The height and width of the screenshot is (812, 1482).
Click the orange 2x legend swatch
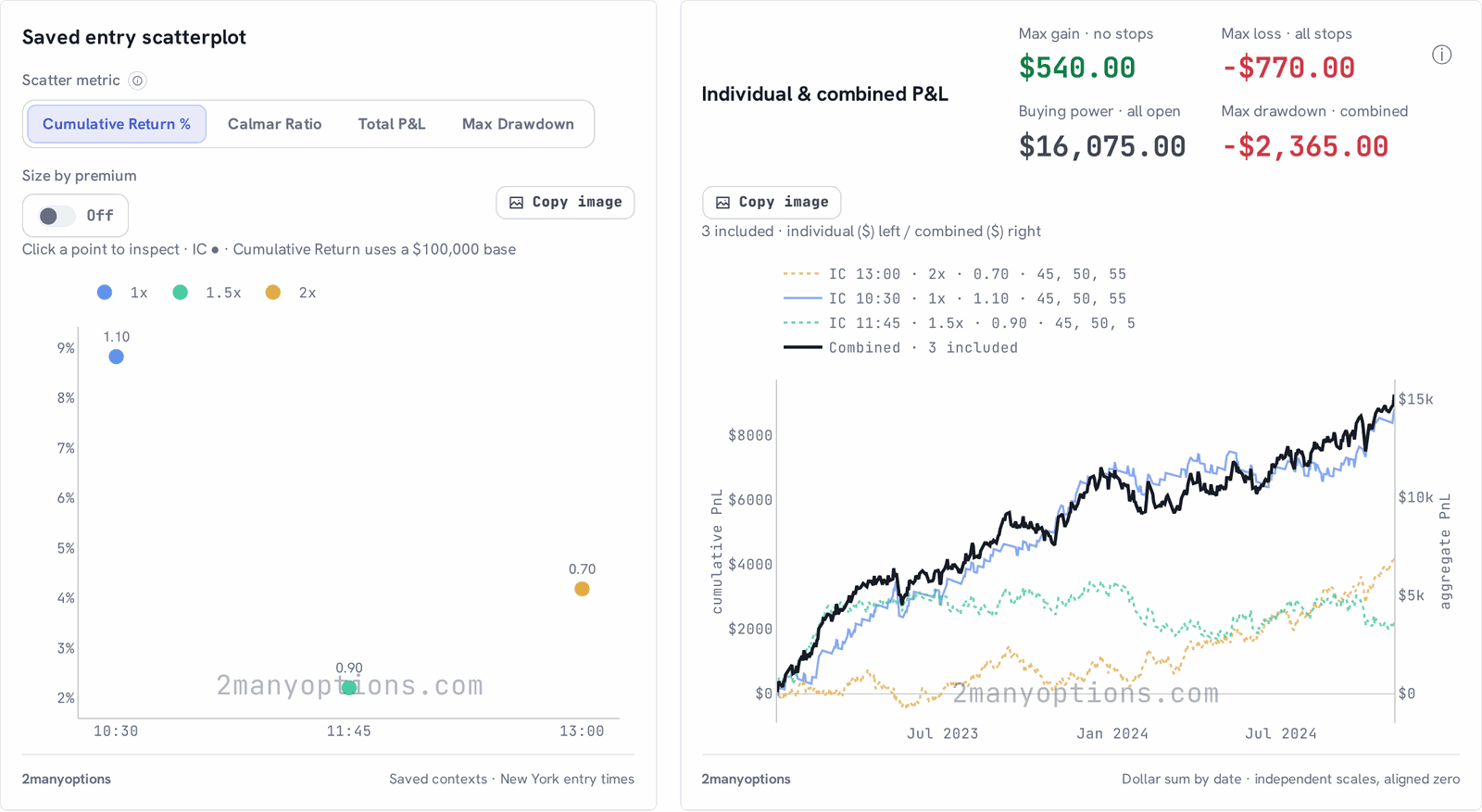pyautogui.click(x=273, y=293)
